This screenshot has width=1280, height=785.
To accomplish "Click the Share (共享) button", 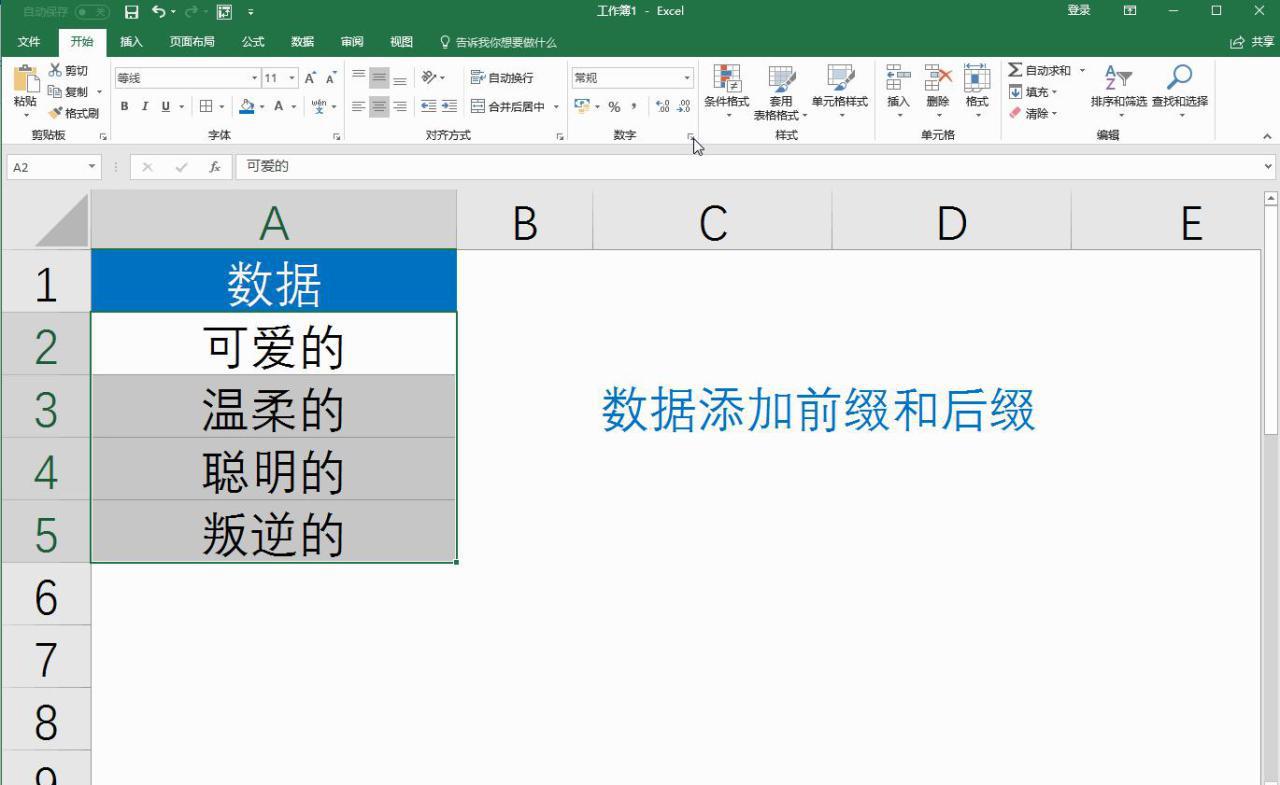I will (1252, 42).
